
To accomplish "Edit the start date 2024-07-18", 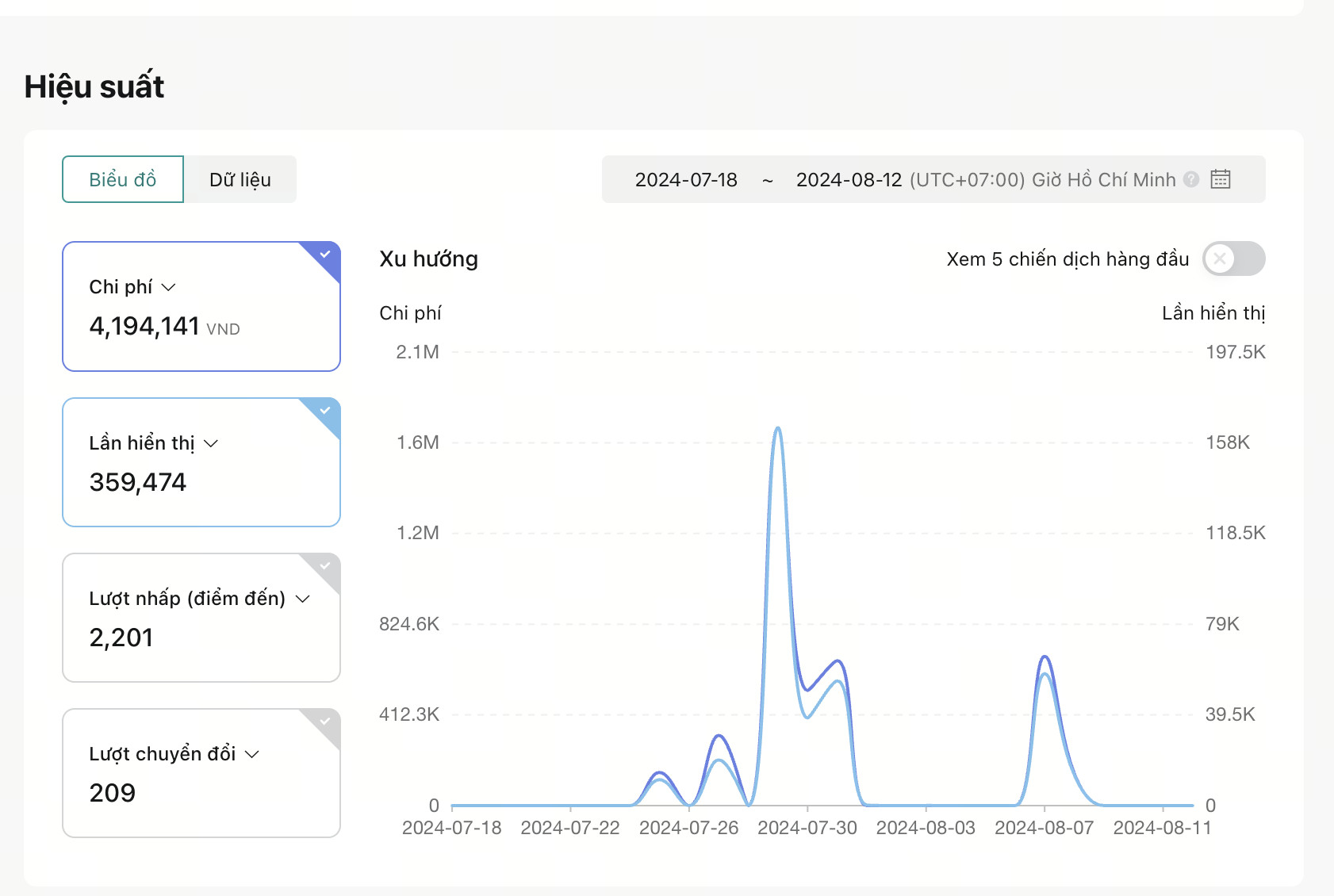I will pos(686,180).
